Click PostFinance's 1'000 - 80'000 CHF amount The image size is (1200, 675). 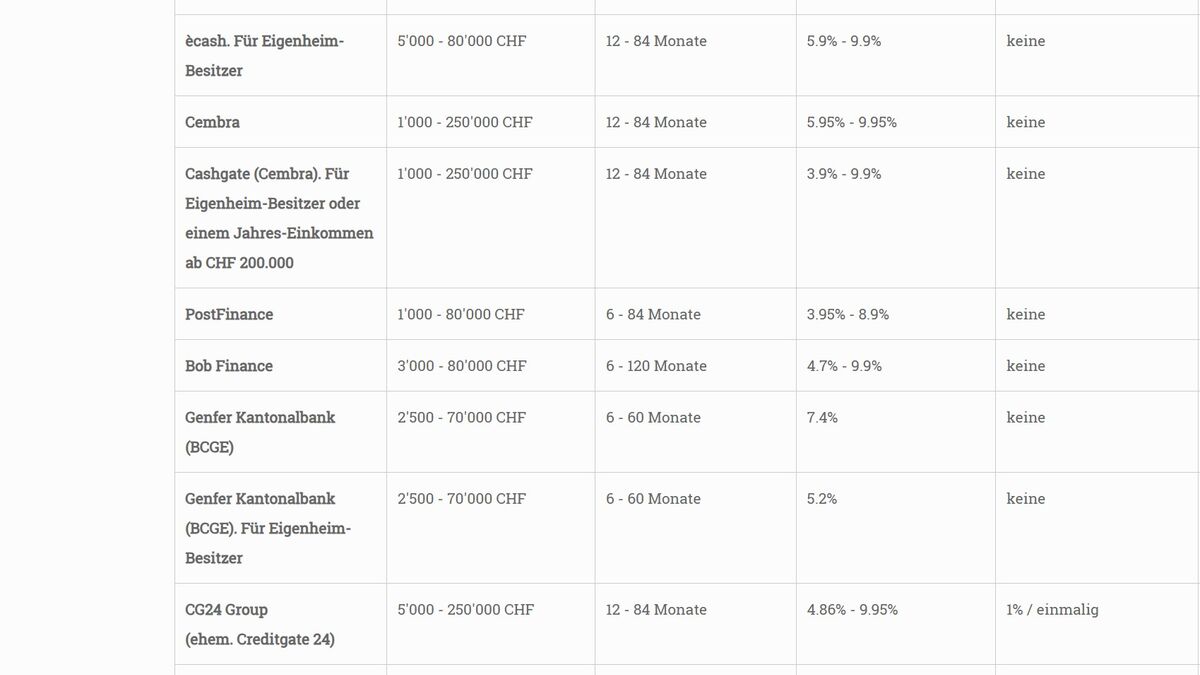460,314
